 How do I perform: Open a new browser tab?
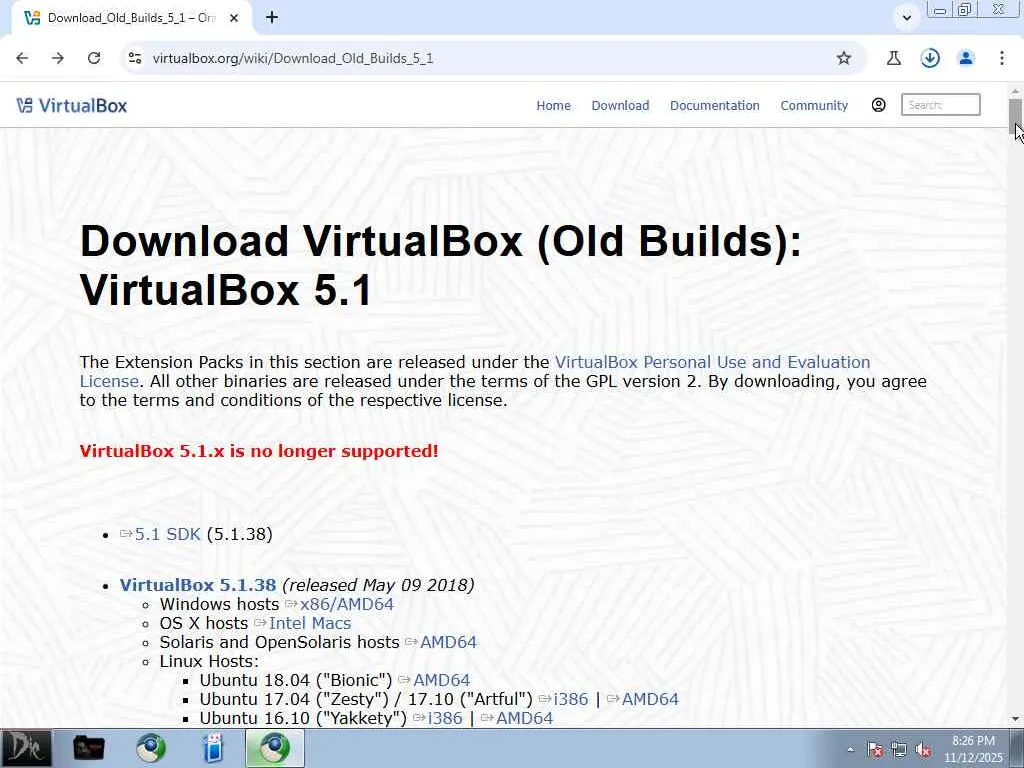pos(272,18)
